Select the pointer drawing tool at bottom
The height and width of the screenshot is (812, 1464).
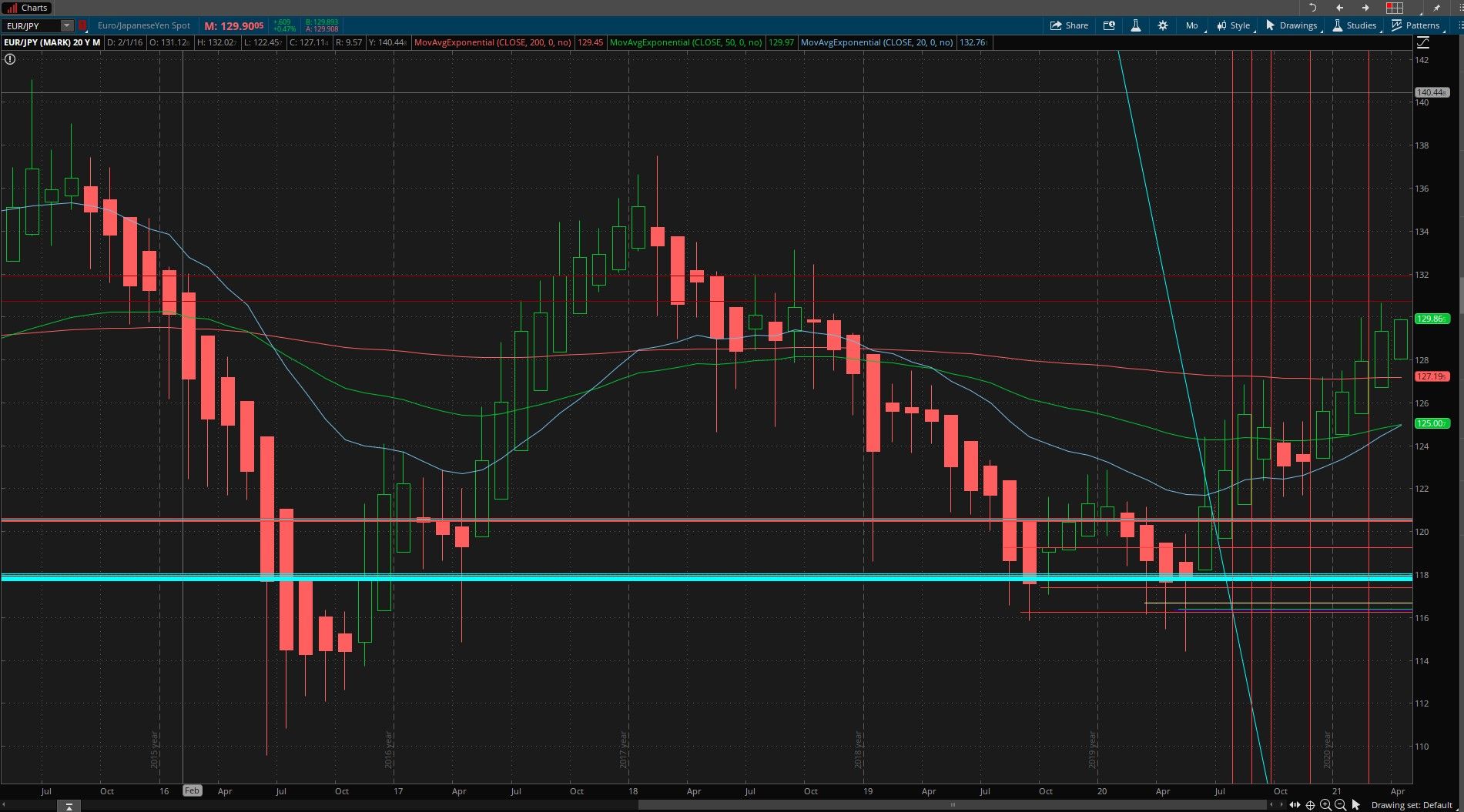(1356, 804)
